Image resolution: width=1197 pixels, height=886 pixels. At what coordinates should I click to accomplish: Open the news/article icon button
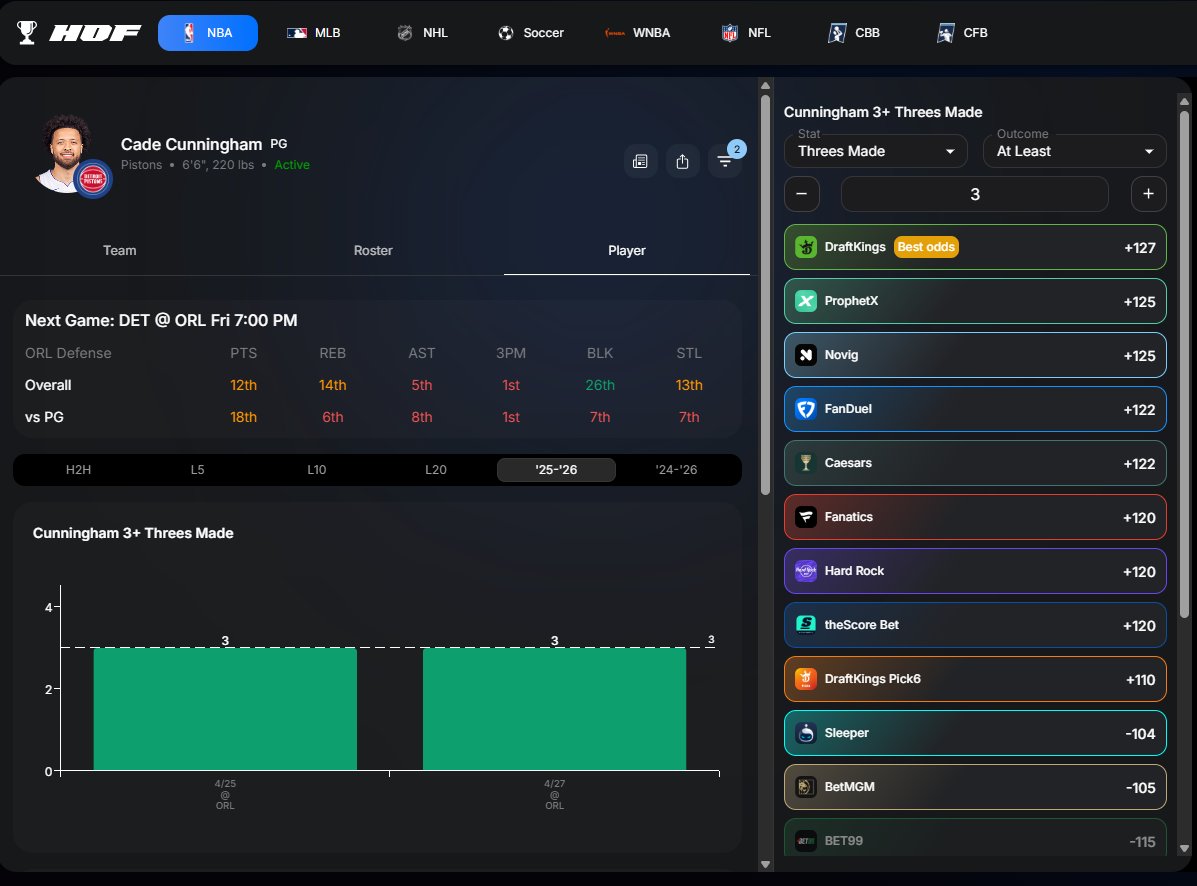pos(640,162)
